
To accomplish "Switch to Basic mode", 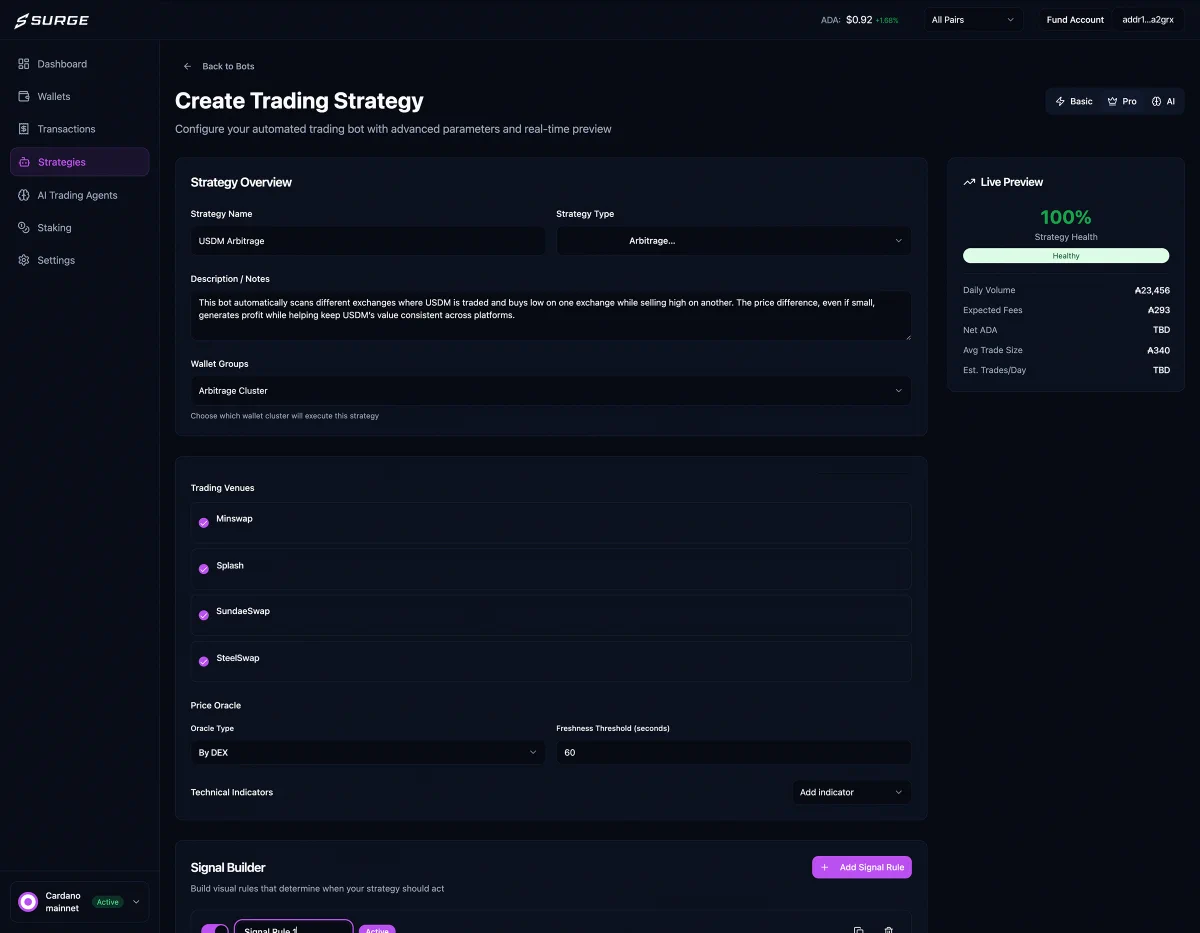I will (x=1074, y=101).
